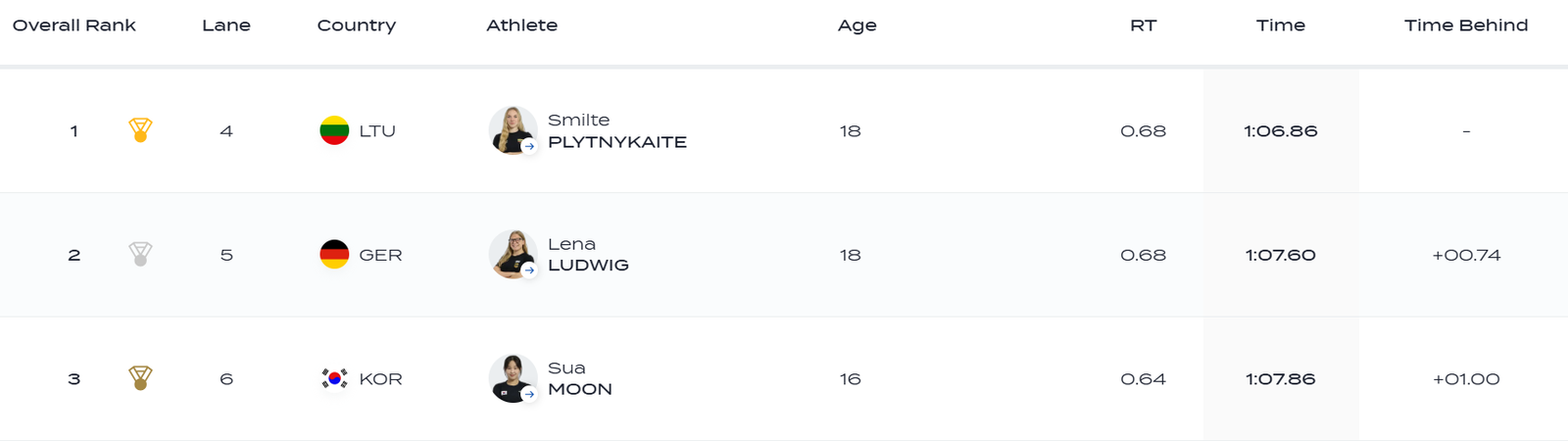Select the winning time 1:06.86
This screenshot has height=441, width=1568.
(1280, 131)
